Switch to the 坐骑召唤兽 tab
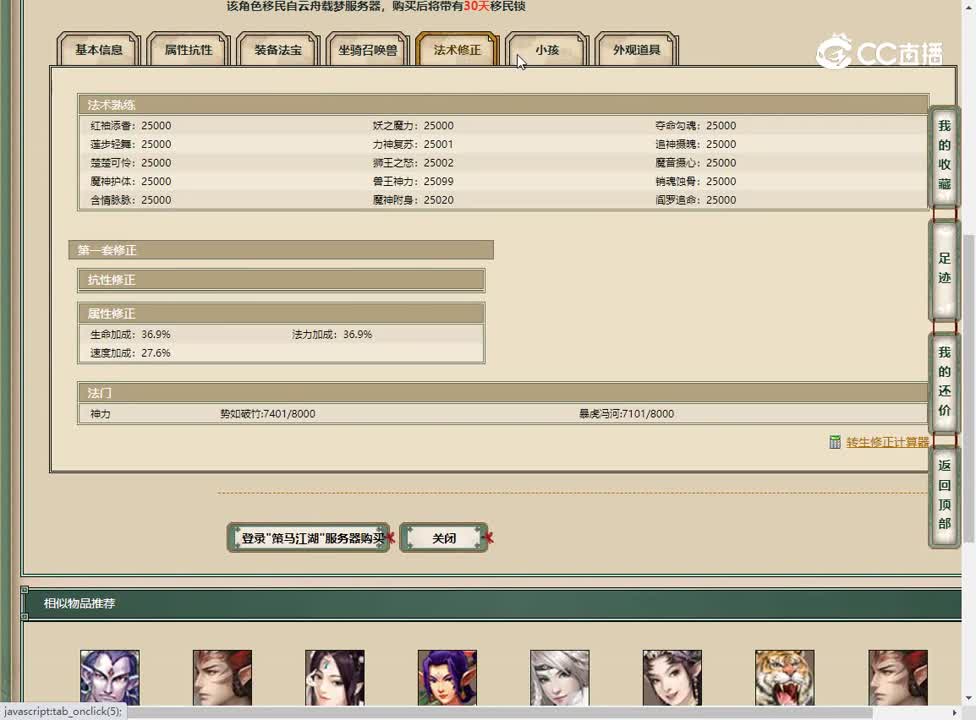Image resolution: width=976 pixels, height=720 pixels. click(x=367, y=49)
